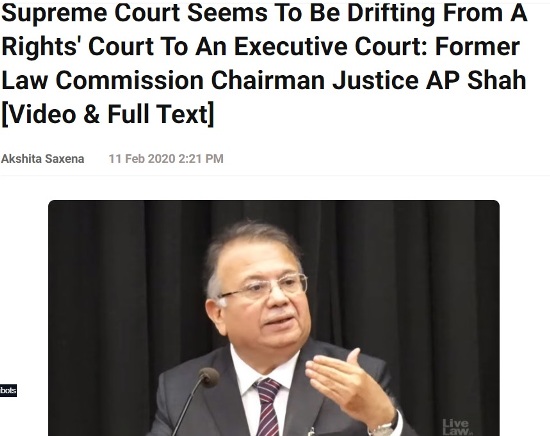Click the Live Law watermark logo

tap(456, 427)
